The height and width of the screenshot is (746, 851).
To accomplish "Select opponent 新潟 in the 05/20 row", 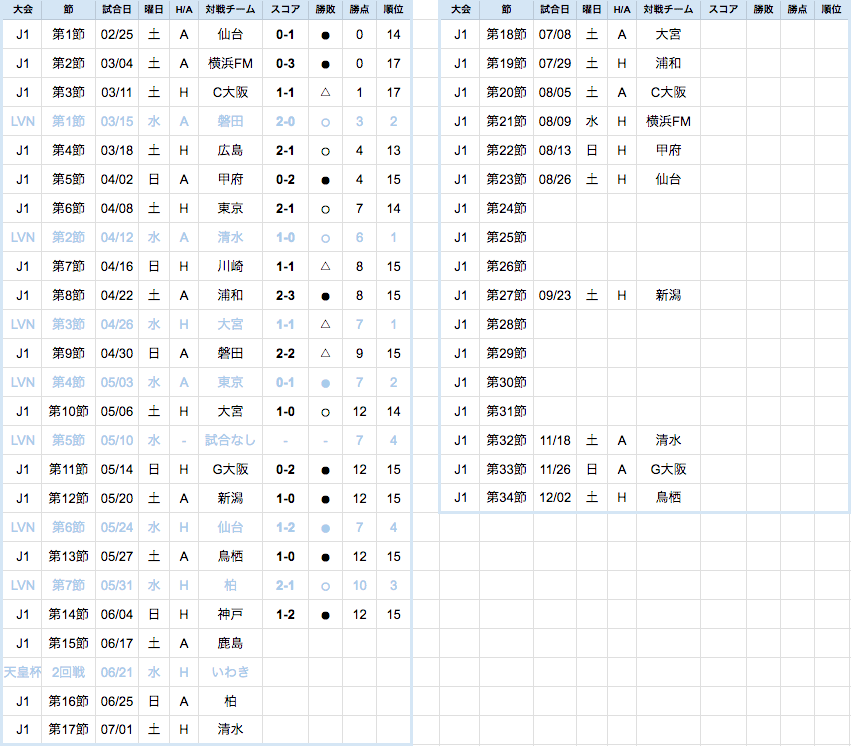I will pos(230,499).
